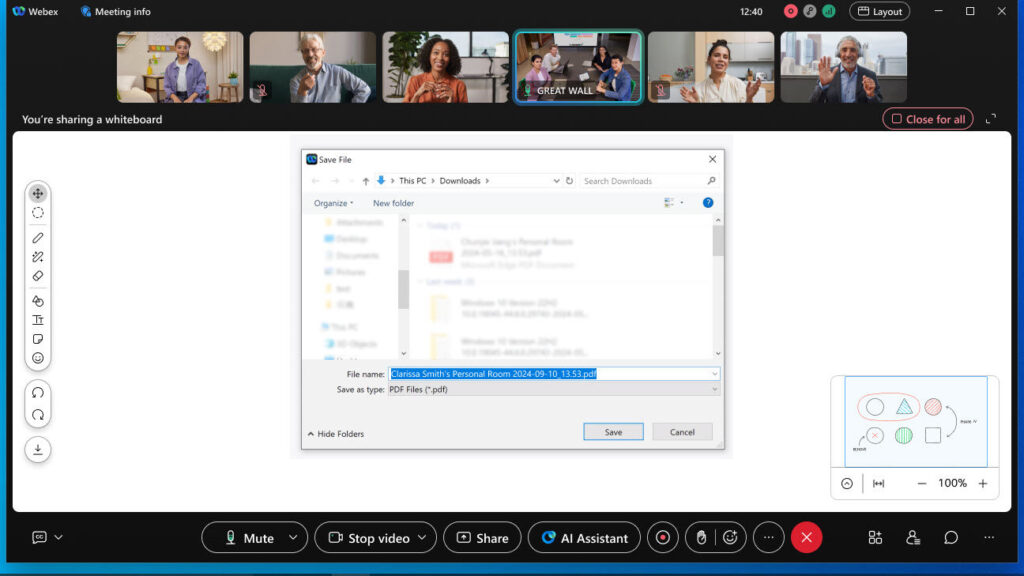
Task: Choose the magic pen tool
Action: (38, 257)
